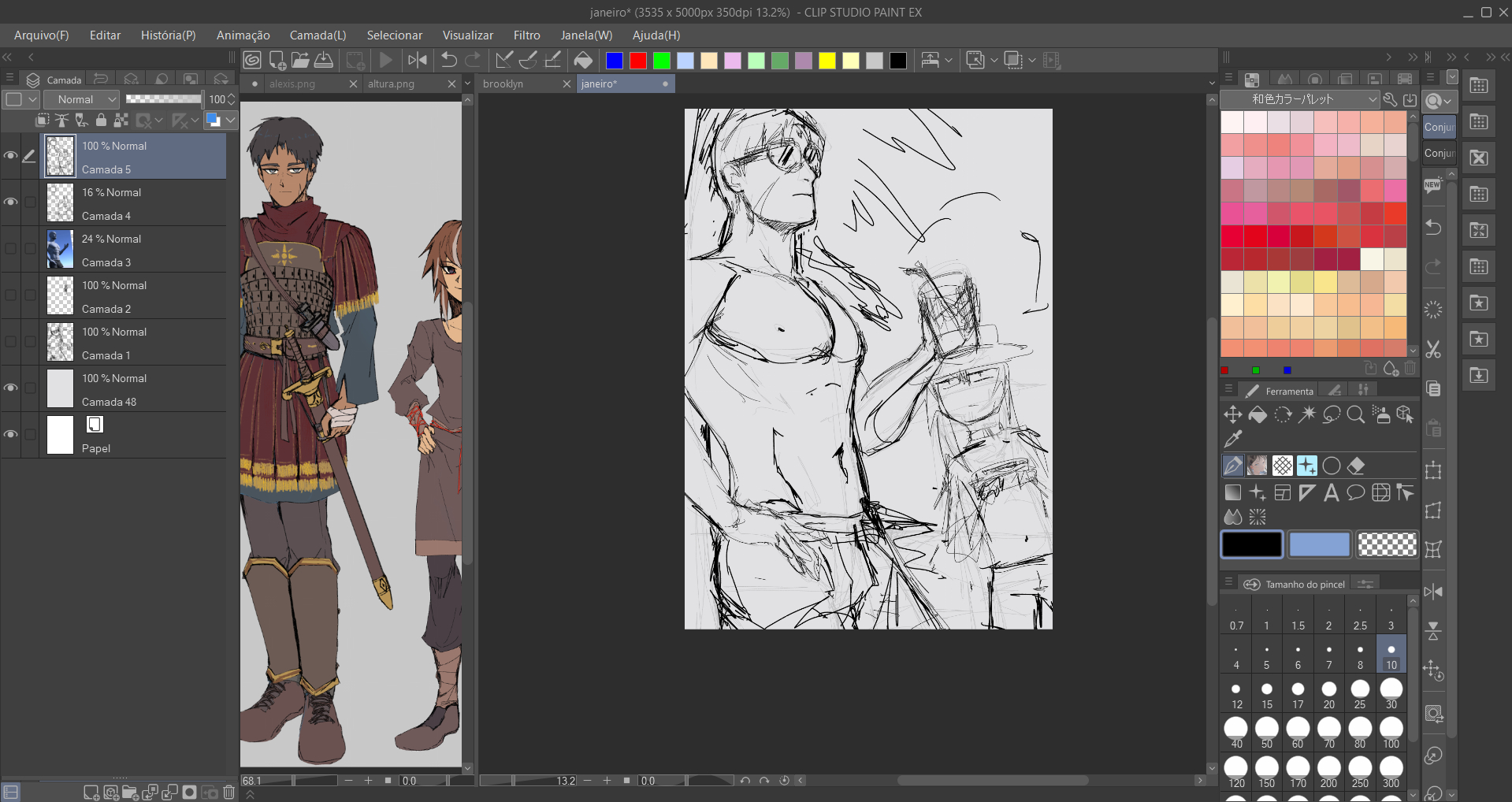Click the Lock Layer padlock icon
This screenshot has height=802, width=1512.
point(101,120)
